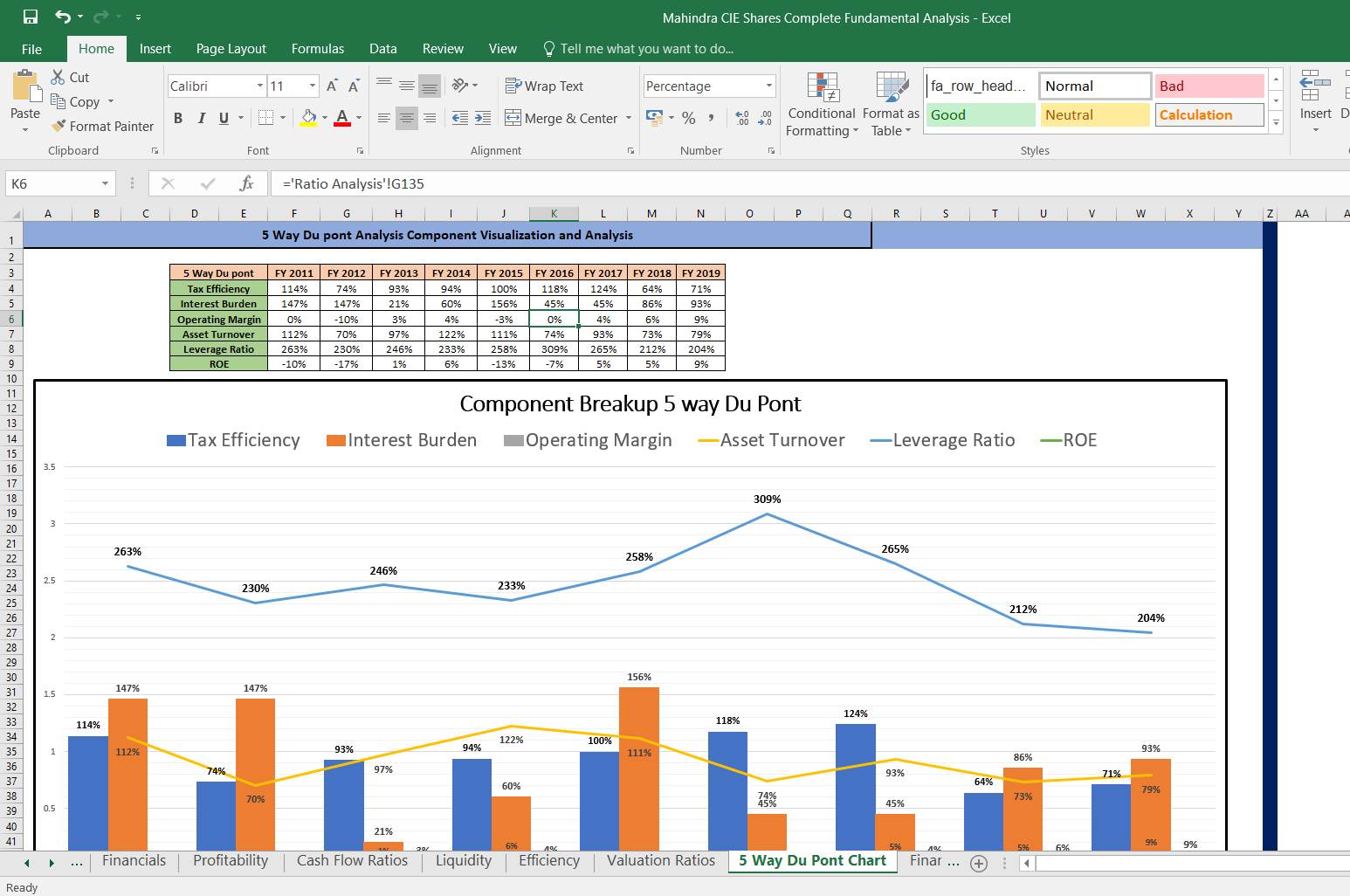Expand the cell Styles gallery

point(1277,122)
